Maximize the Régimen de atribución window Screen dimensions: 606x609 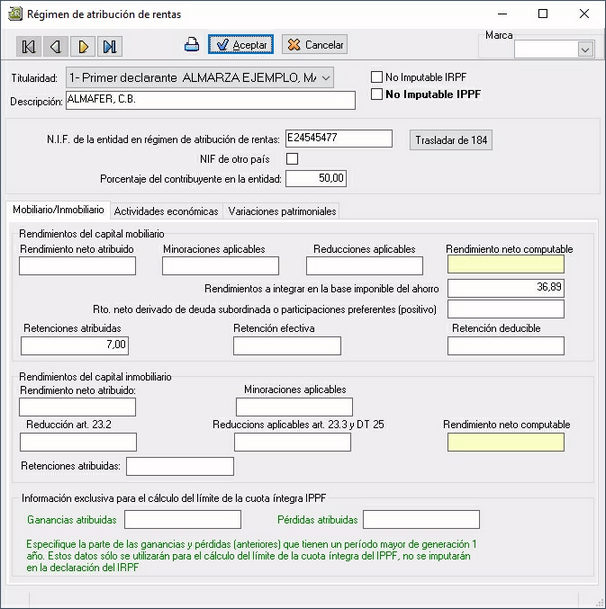pos(543,14)
